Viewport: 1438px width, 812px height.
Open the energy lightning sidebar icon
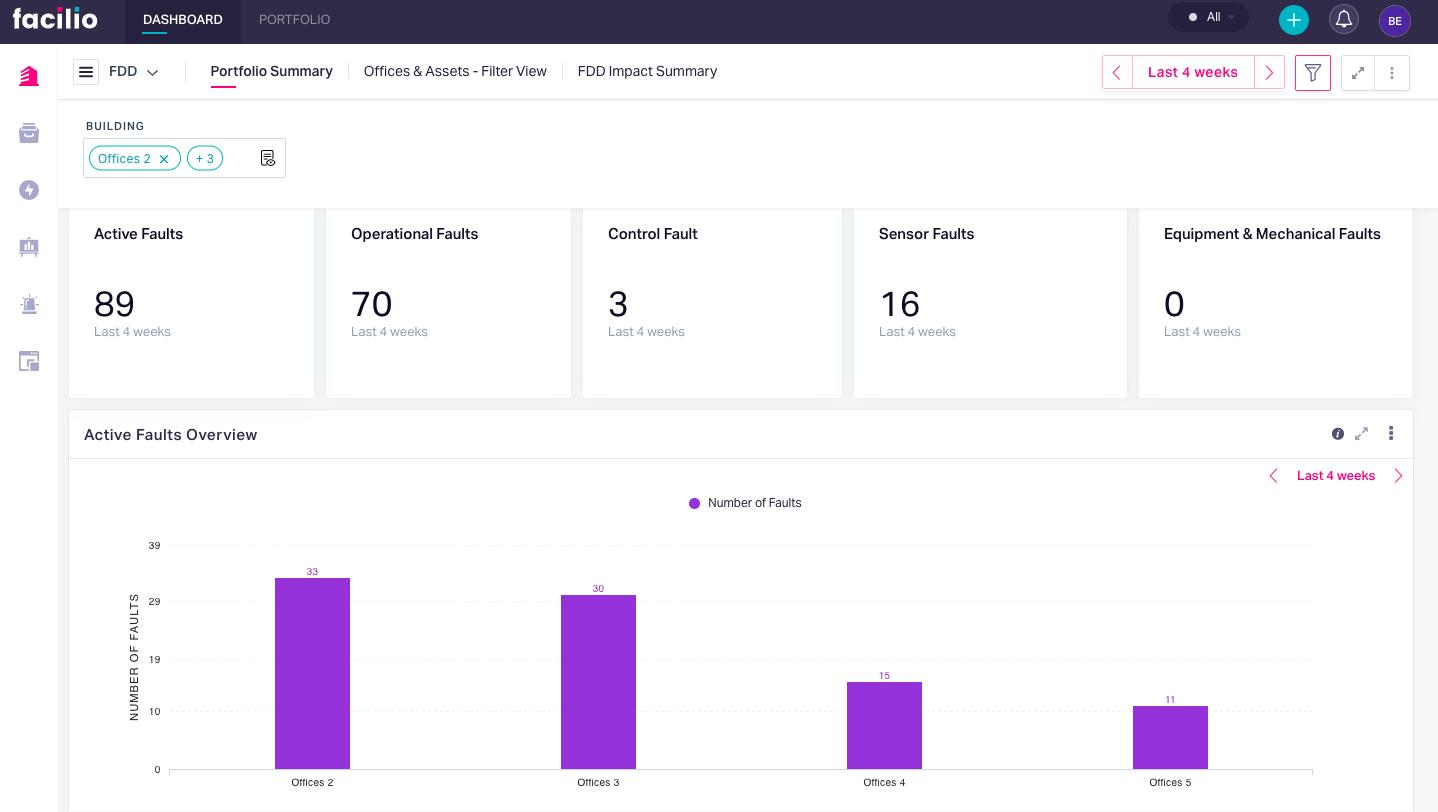[x=29, y=190]
